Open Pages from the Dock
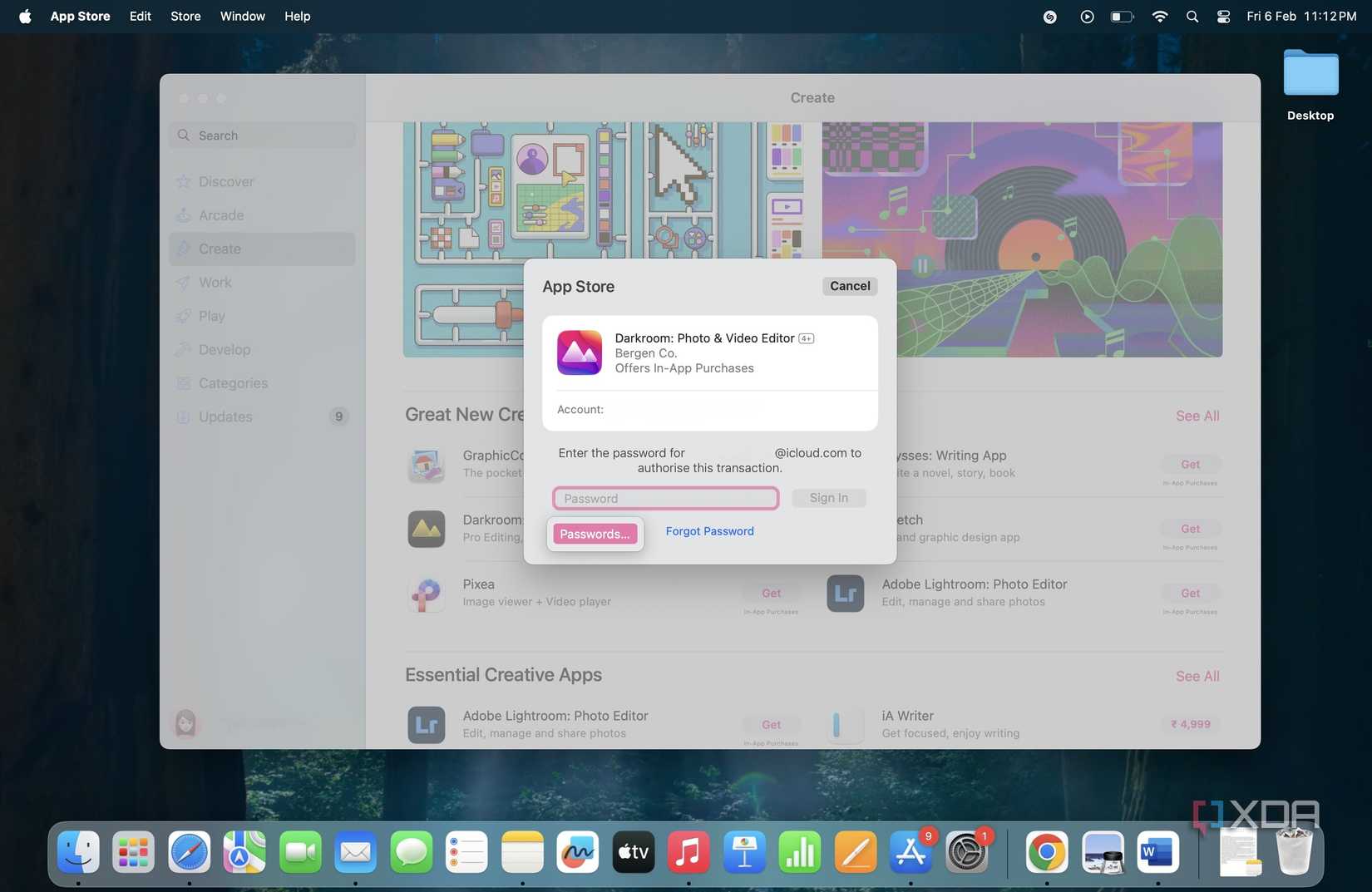 pyautogui.click(x=856, y=851)
